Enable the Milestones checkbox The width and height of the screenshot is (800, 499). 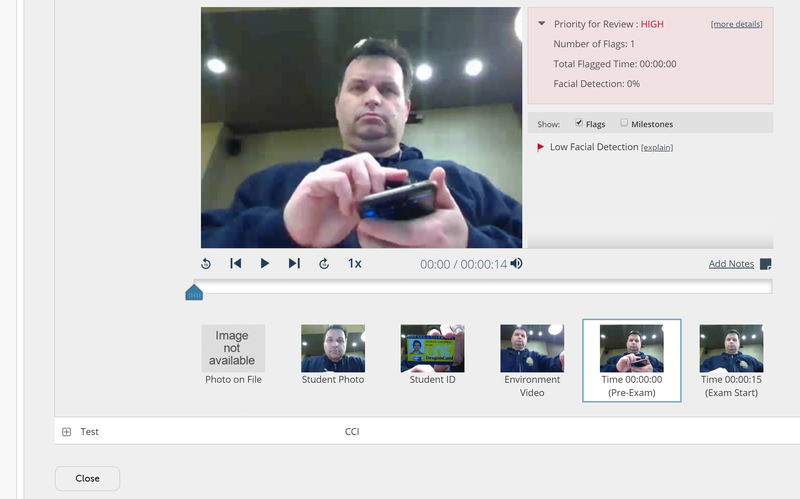click(x=623, y=122)
